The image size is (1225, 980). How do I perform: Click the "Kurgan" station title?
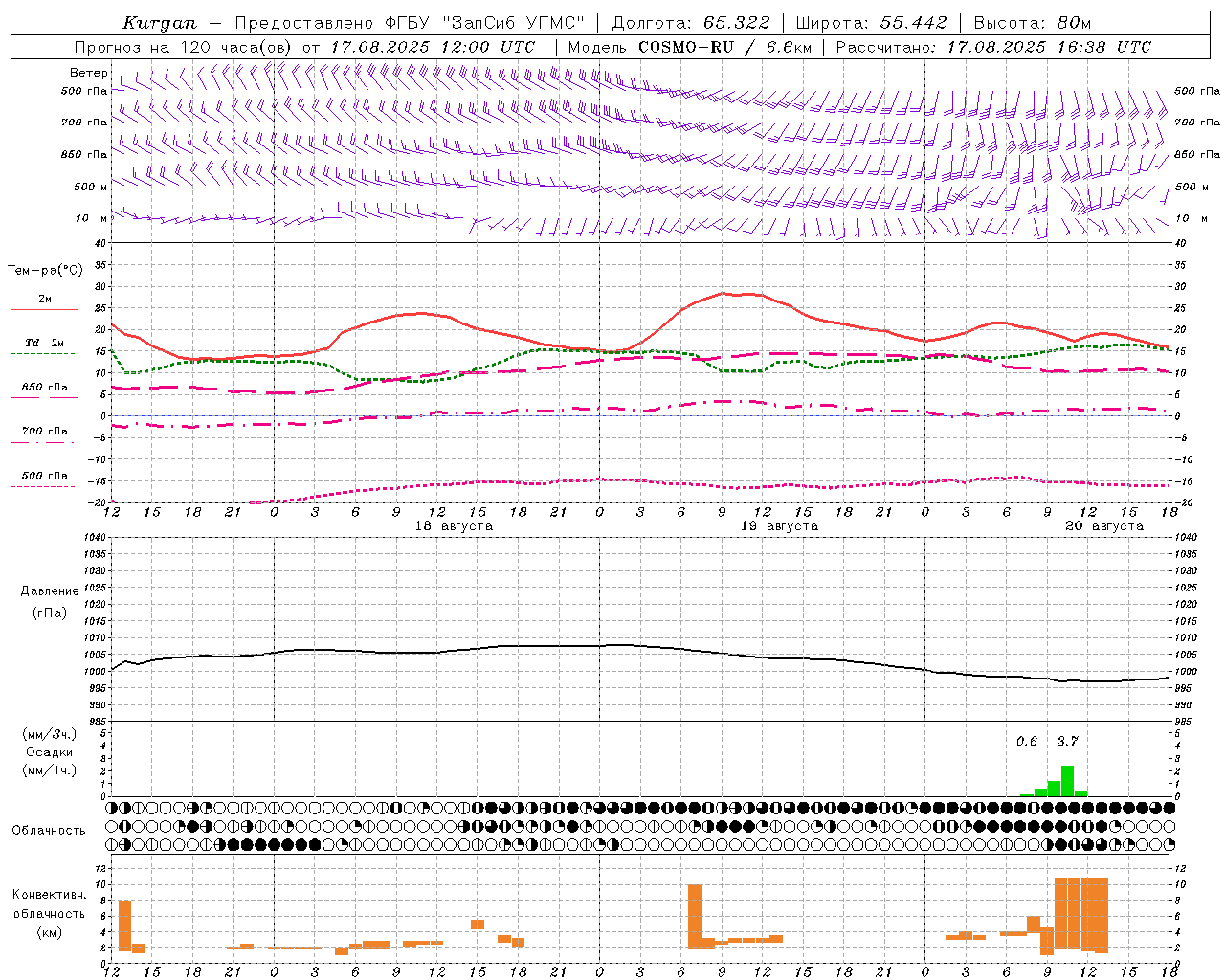160,23
